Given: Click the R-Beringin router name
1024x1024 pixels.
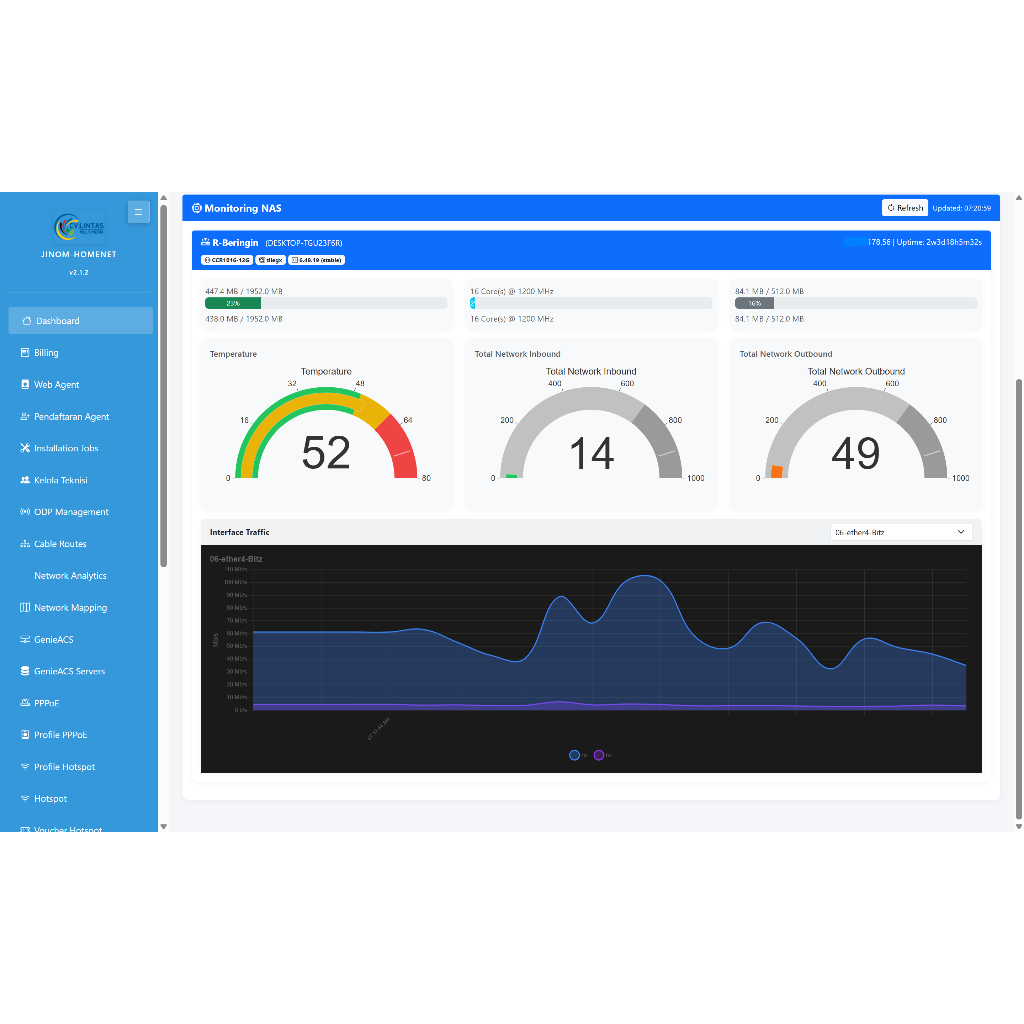Looking at the screenshot, I should (x=235, y=242).
